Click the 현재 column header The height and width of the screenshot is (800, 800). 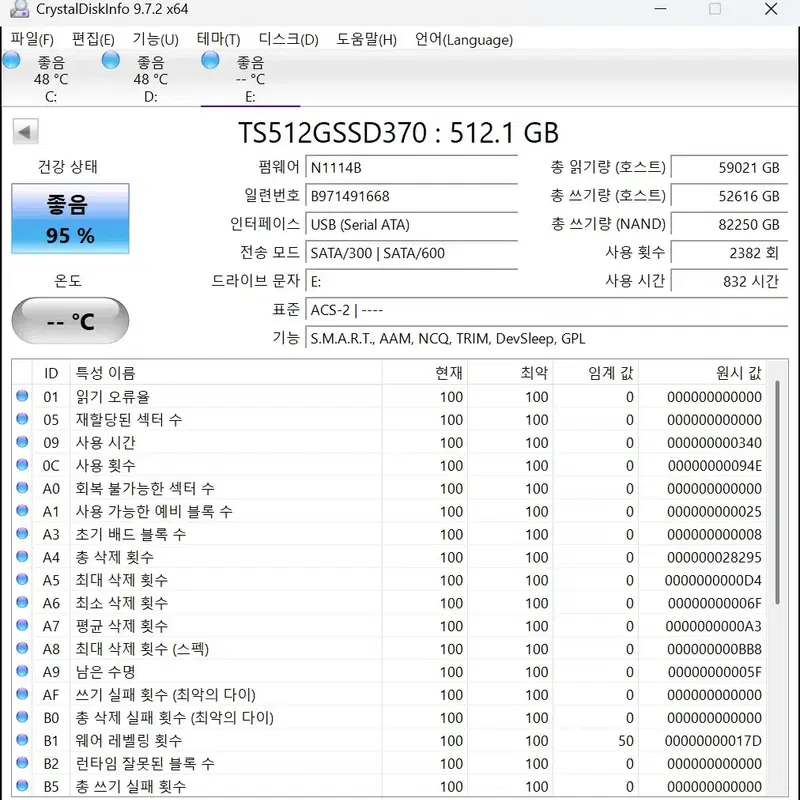tap(424, 373)
